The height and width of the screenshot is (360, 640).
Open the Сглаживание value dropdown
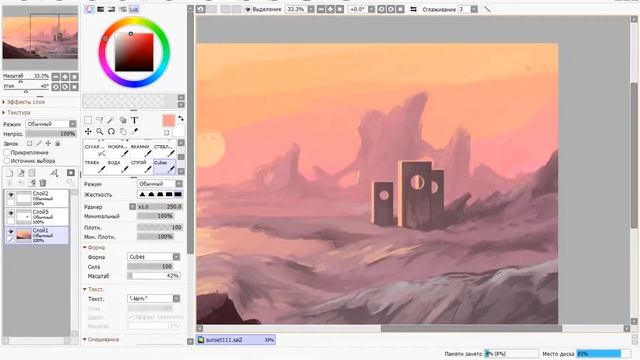[474, 9]
